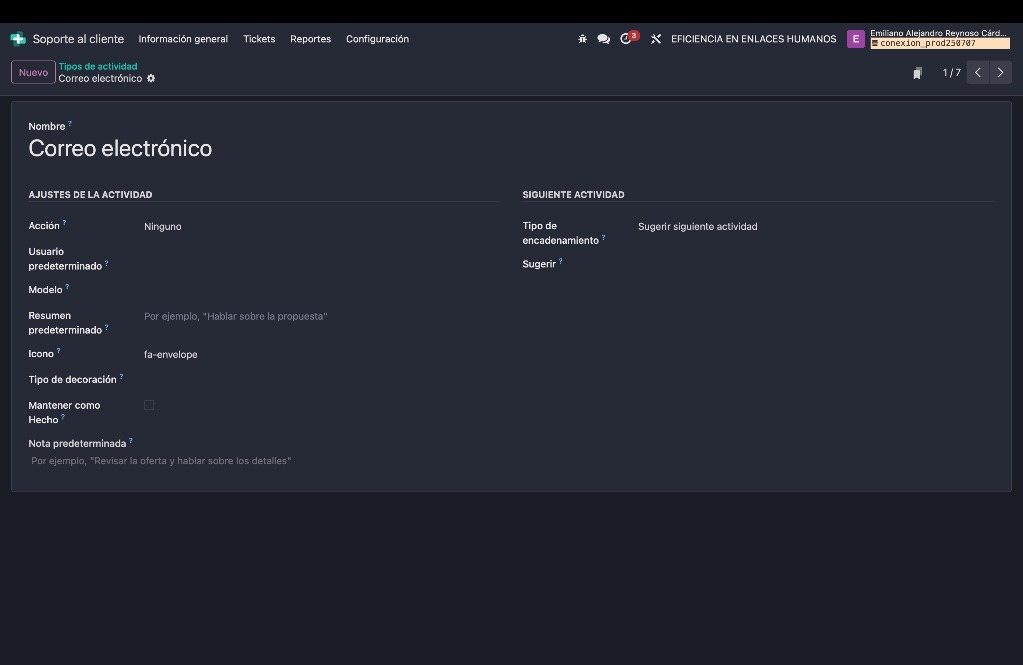Open the Configuración menu
This screenshot has width=1023, height=665.
377,39
